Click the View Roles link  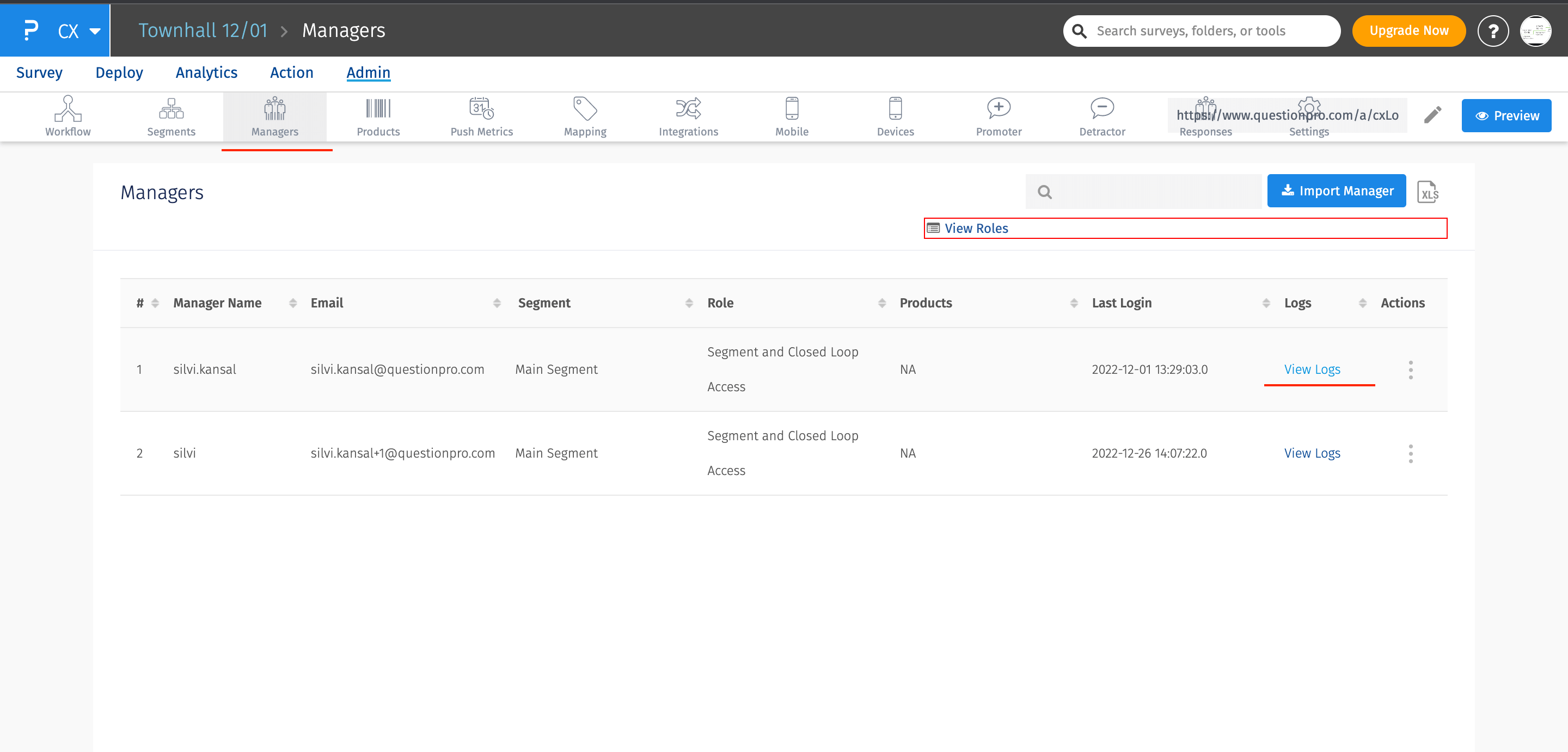click(976, 228)
